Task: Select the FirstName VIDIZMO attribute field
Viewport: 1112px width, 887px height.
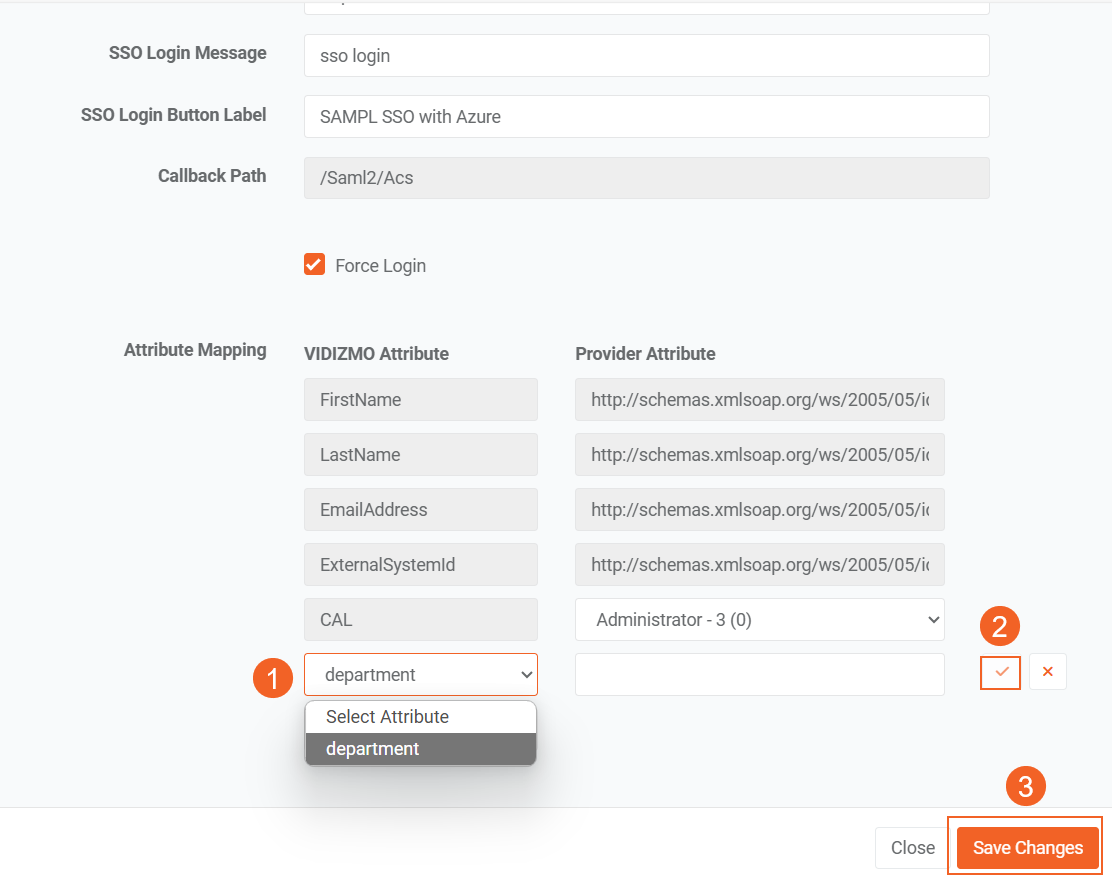Action: coord(421,400)
